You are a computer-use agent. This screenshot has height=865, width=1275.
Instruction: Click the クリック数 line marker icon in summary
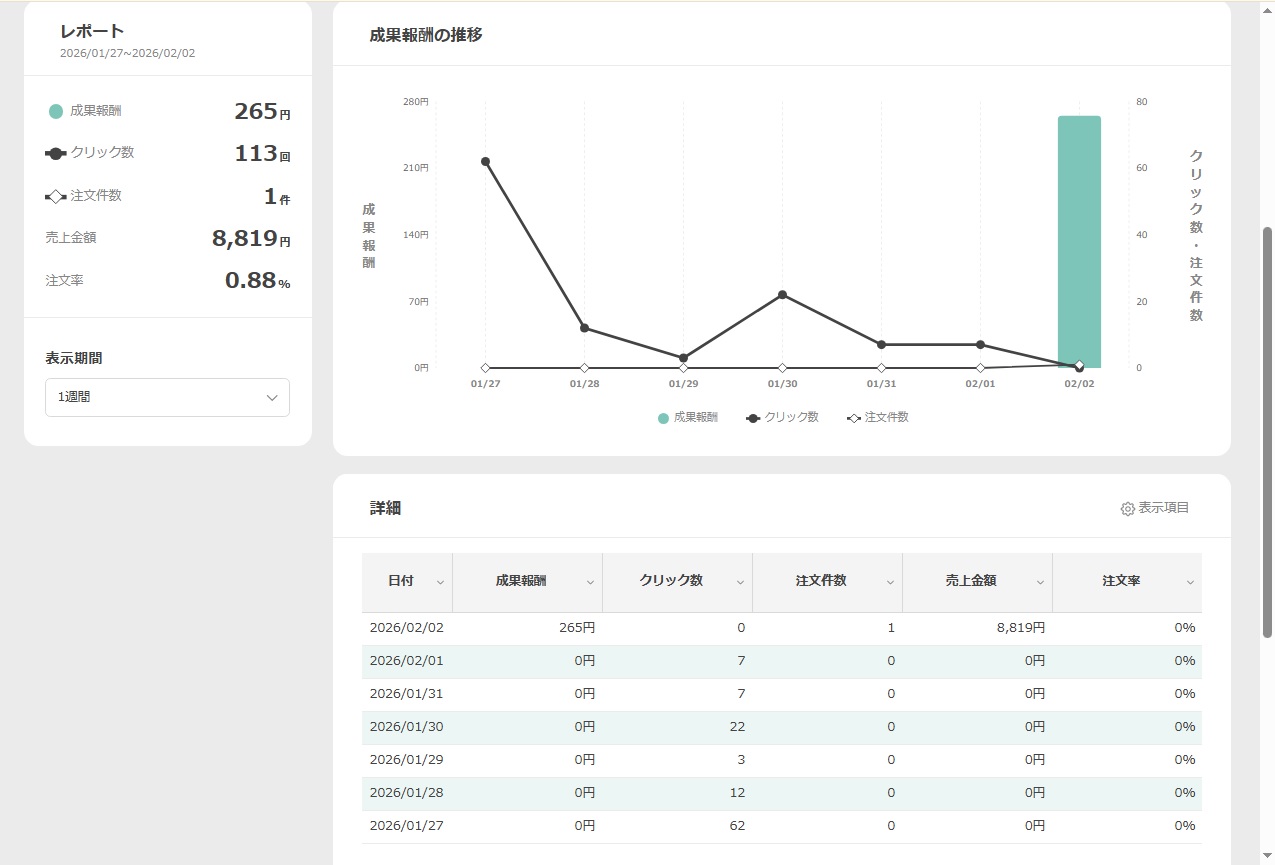[56, 154]
